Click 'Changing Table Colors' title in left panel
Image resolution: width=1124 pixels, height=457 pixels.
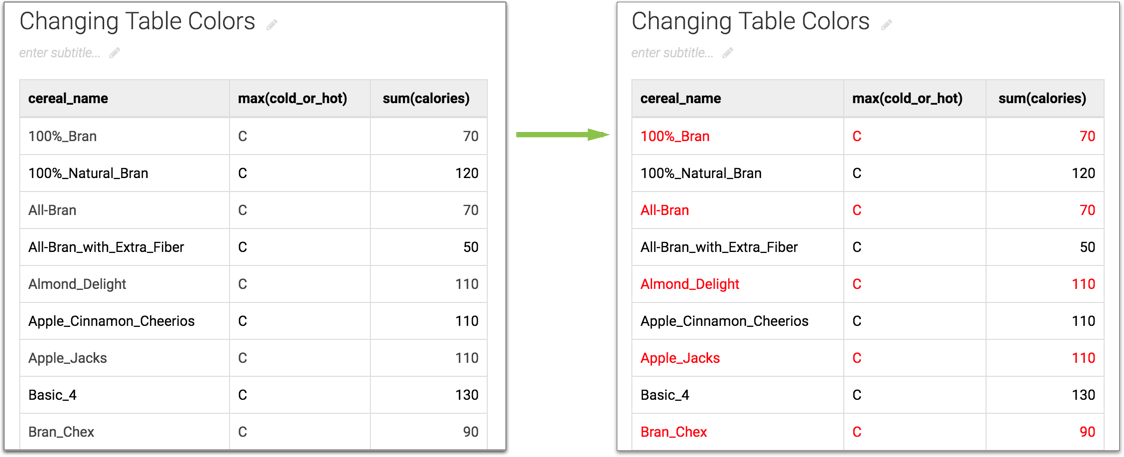137,22
